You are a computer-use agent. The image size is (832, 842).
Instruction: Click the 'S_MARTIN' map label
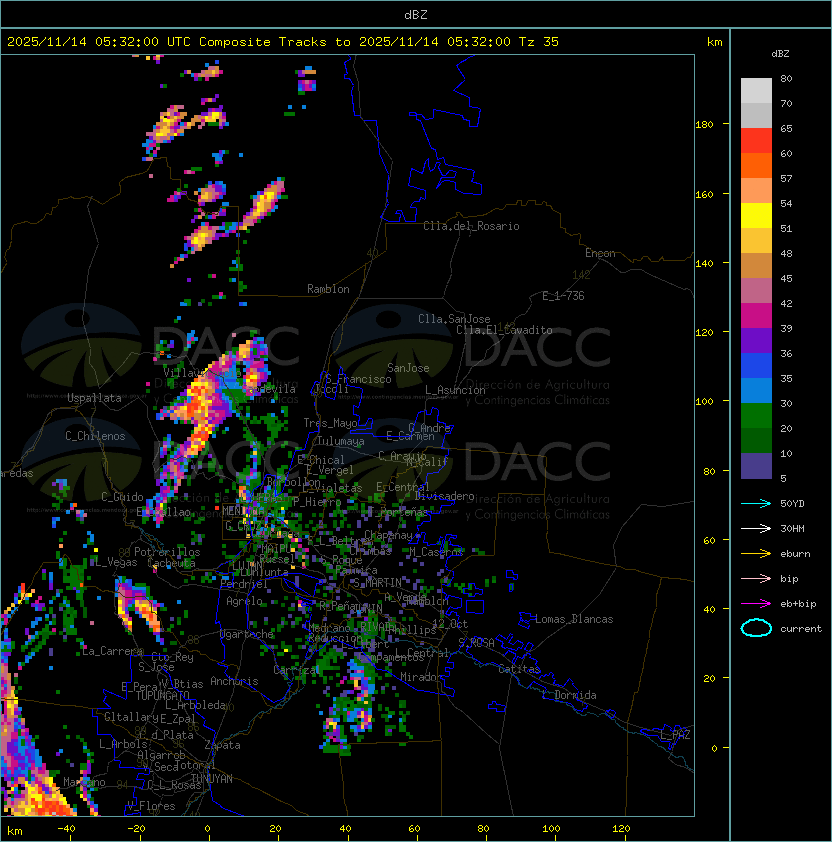(x=377, y=583)
